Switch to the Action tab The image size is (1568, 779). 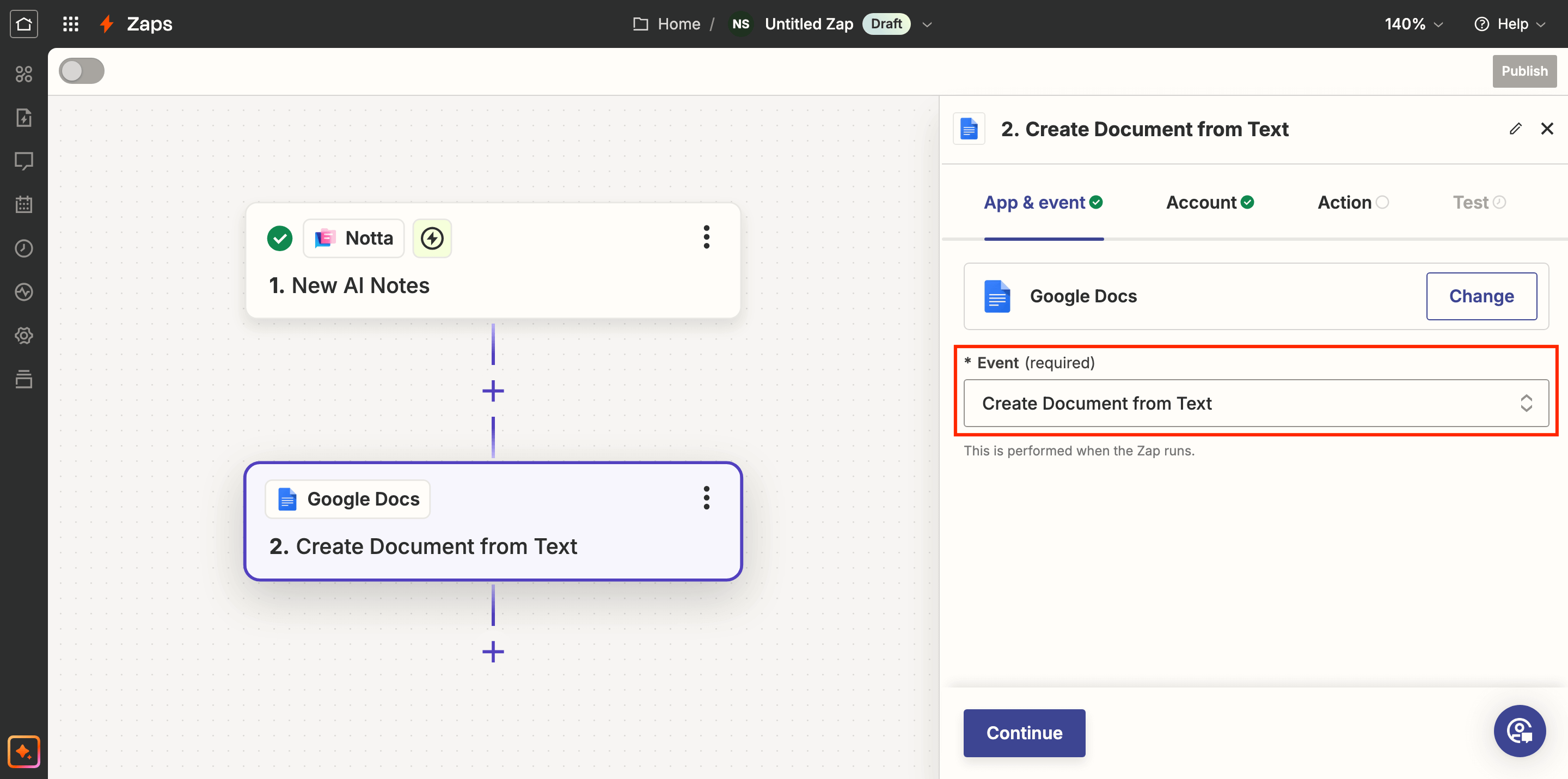click(x=1353, y=202)
